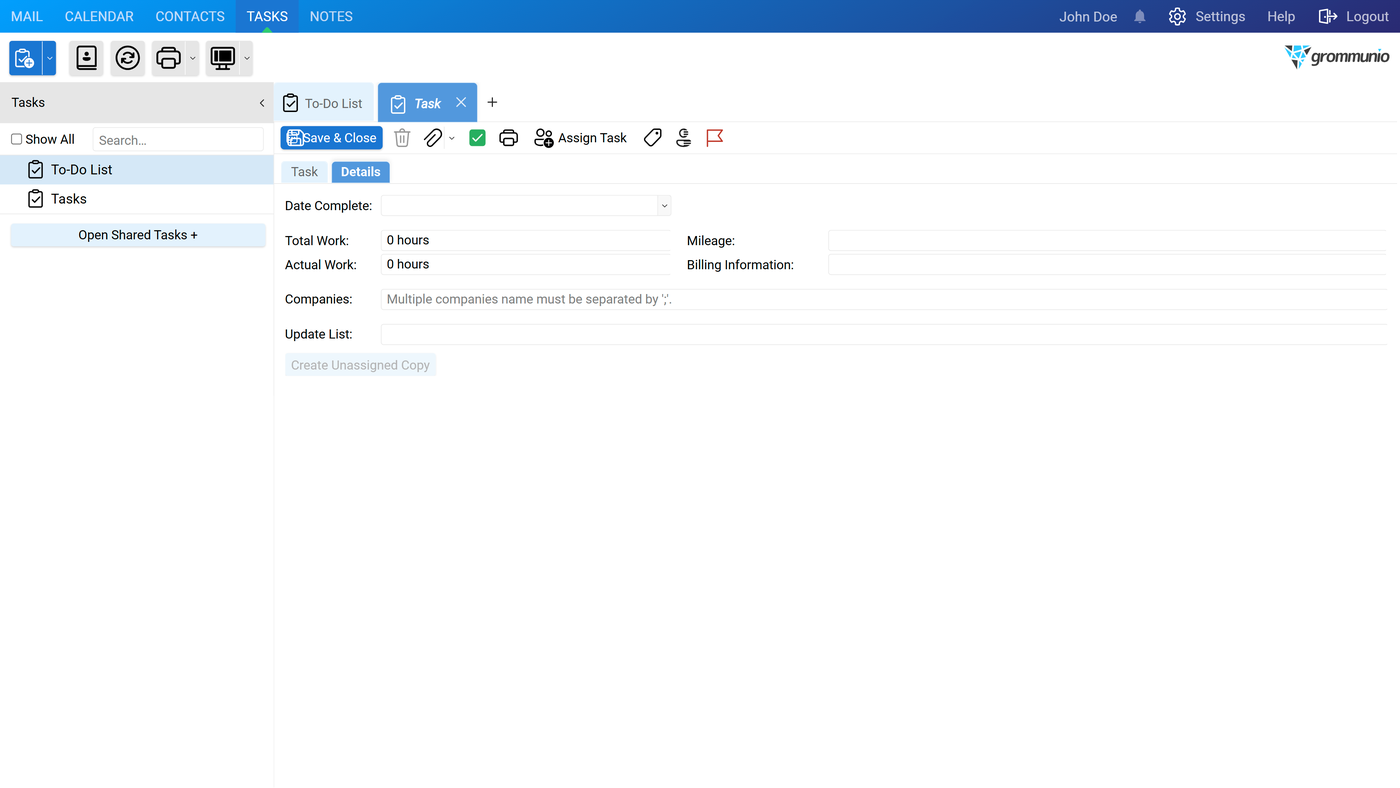Close the Task tab

[x=461, y=102]
